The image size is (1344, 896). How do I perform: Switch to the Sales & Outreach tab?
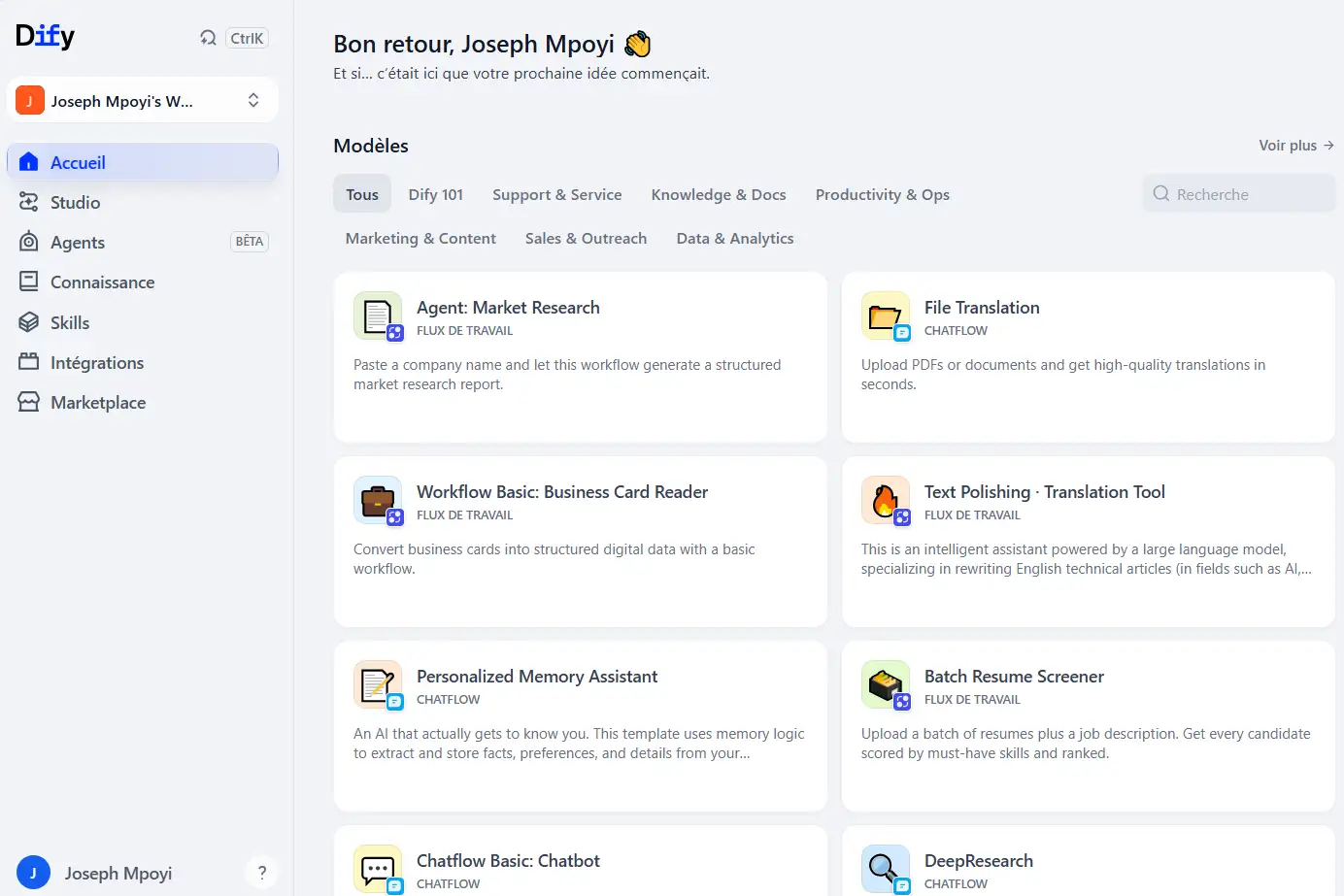587,238
